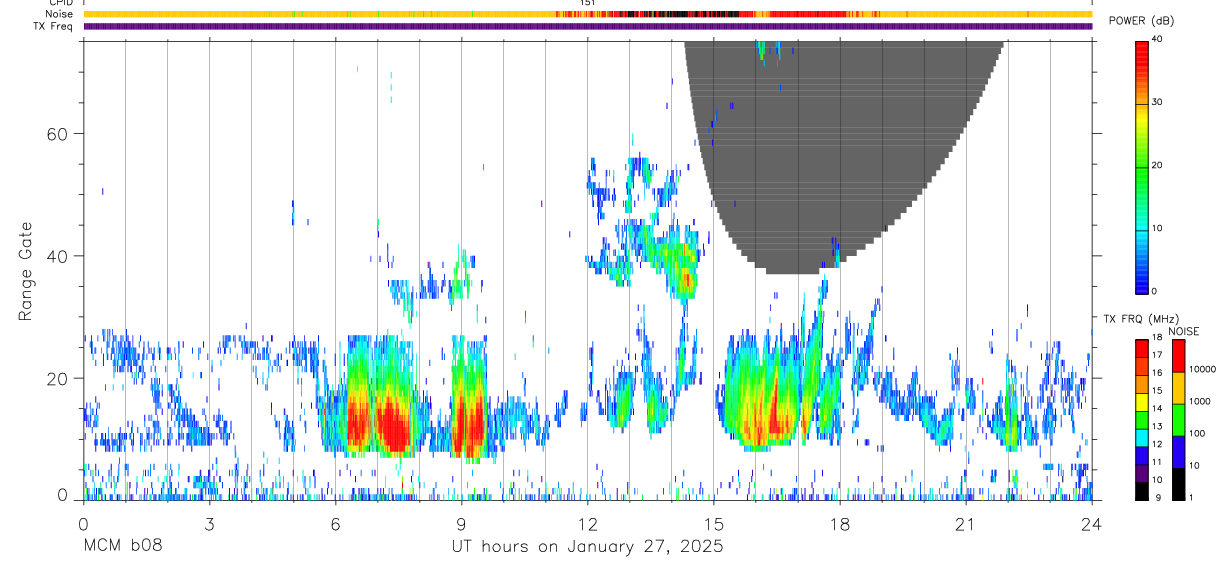Click the 10000 label on noise scale
The height and width of the screenshot is (567, 1228).
coord(1202,369)
